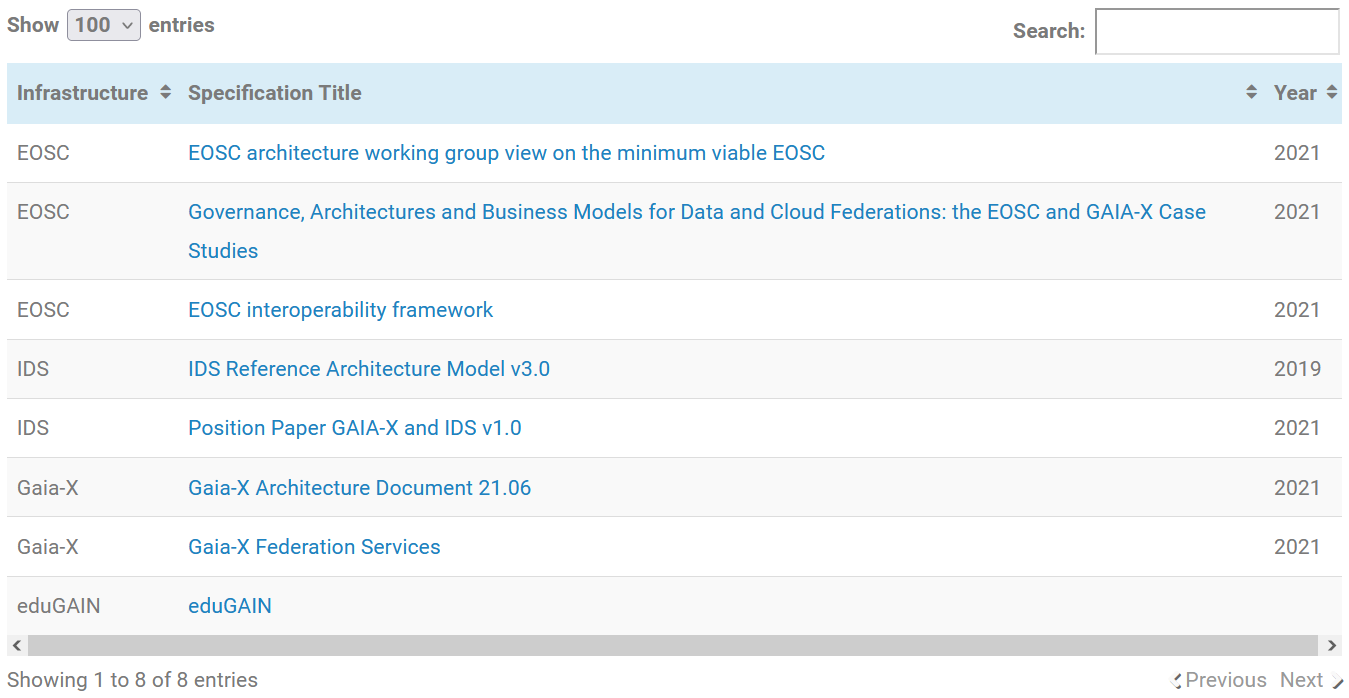Select the Infrastructure column header text

click(82, 93)
